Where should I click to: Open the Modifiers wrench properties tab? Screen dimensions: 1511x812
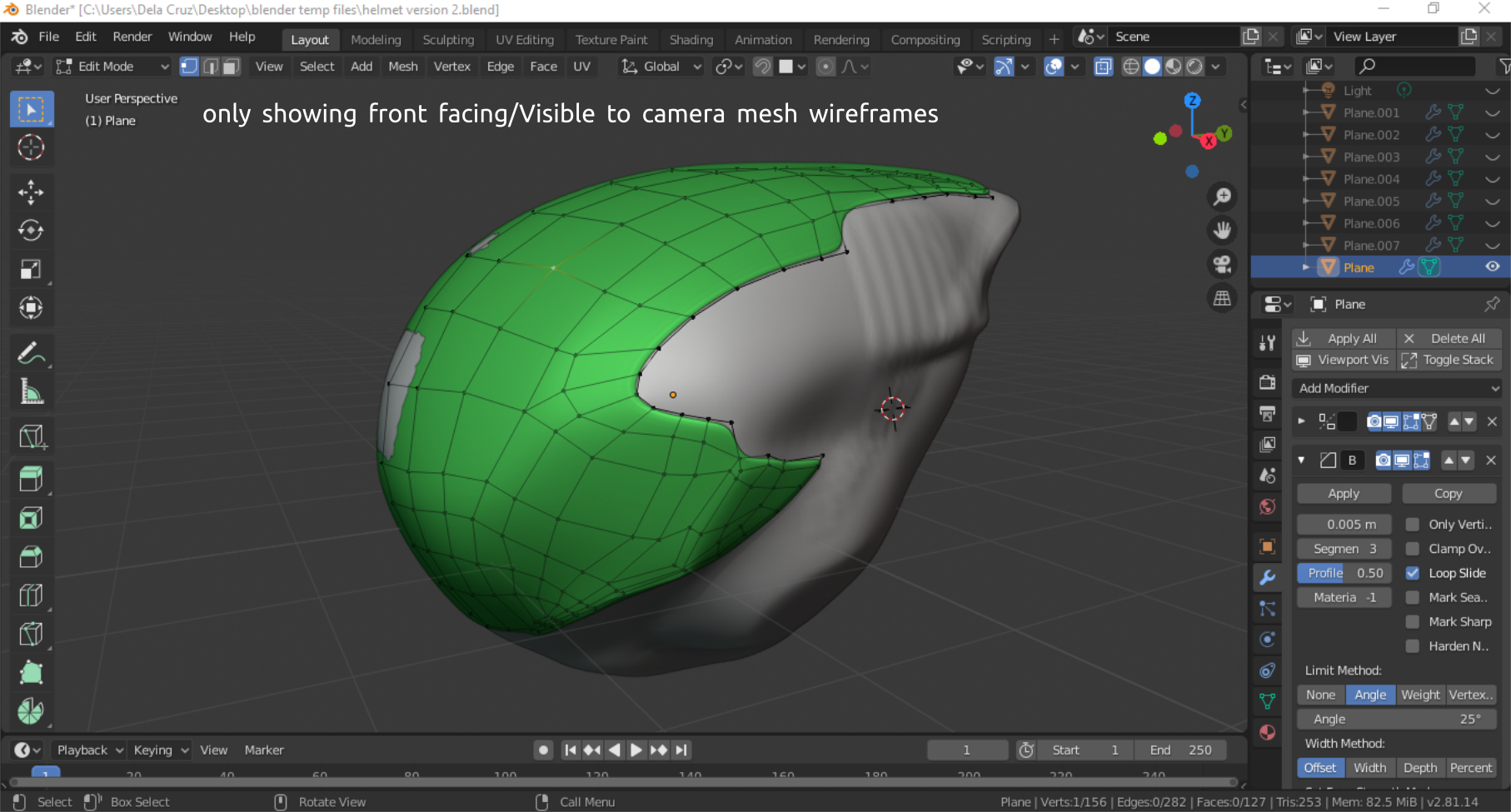pyautogui.click(x=1268, y=577)
